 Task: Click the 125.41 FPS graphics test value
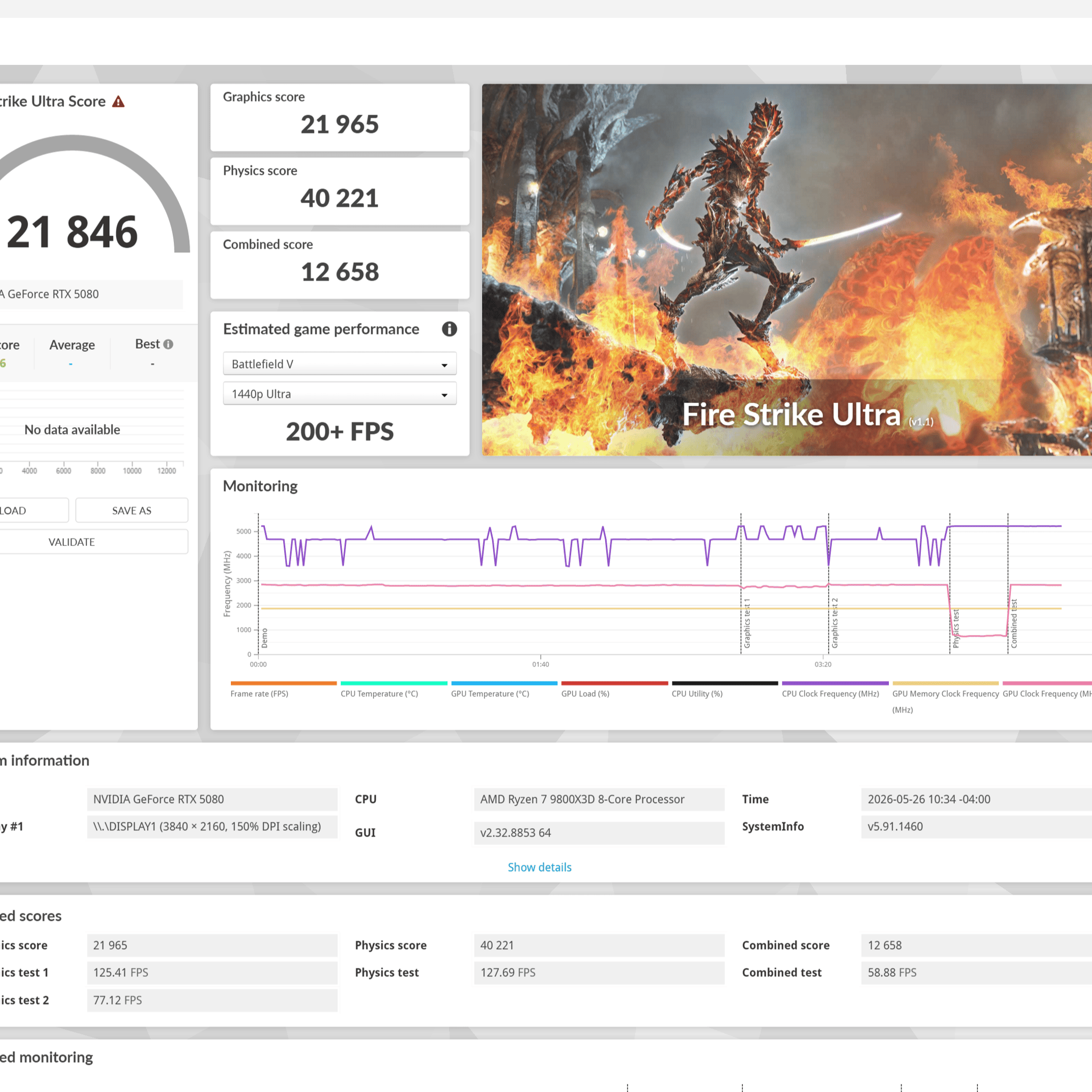[x=212, y=972]
